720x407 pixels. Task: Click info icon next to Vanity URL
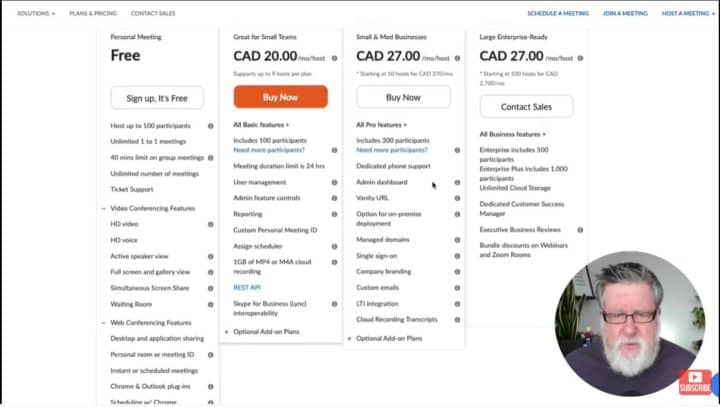[458, 198]
